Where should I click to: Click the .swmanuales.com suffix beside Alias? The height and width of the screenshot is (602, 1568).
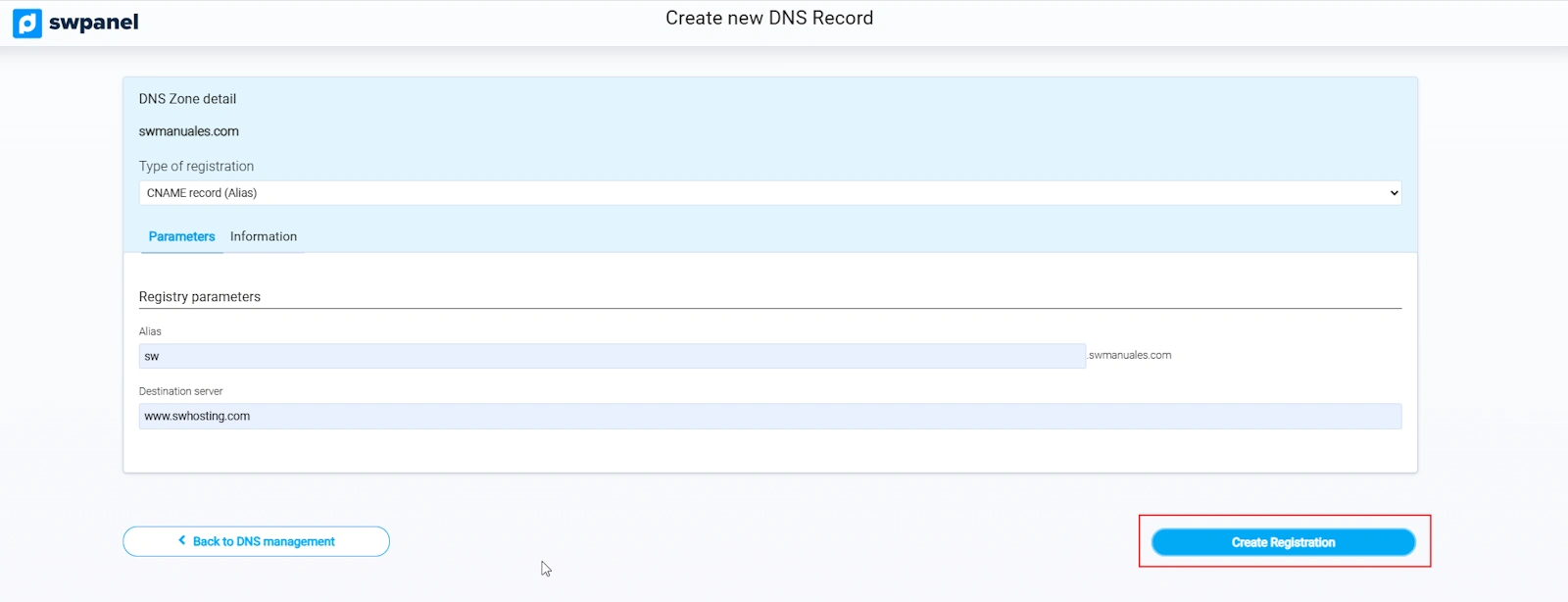point(1130,355)
